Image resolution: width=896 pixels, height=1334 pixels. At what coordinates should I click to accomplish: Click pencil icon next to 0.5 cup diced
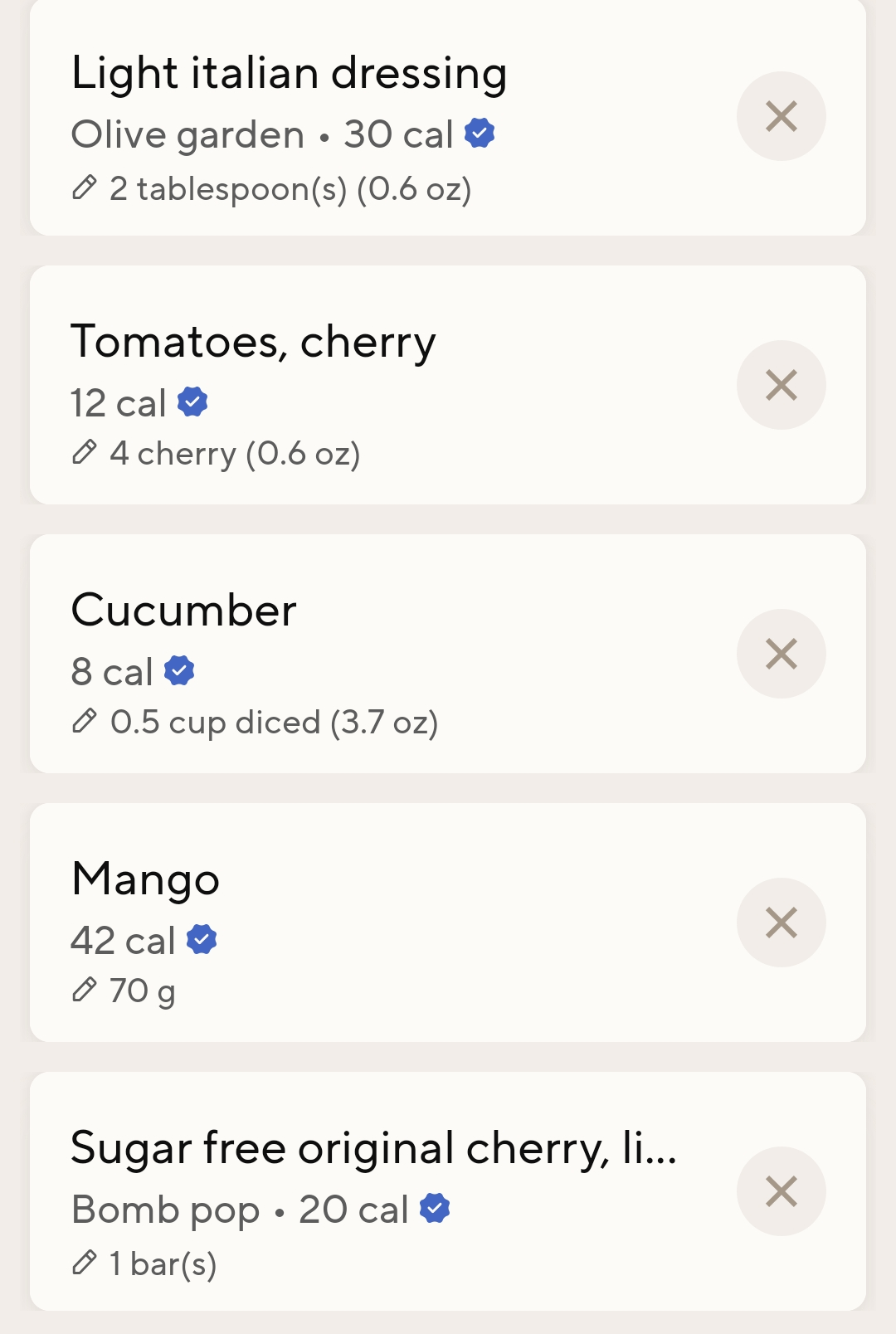click(85, 722)
